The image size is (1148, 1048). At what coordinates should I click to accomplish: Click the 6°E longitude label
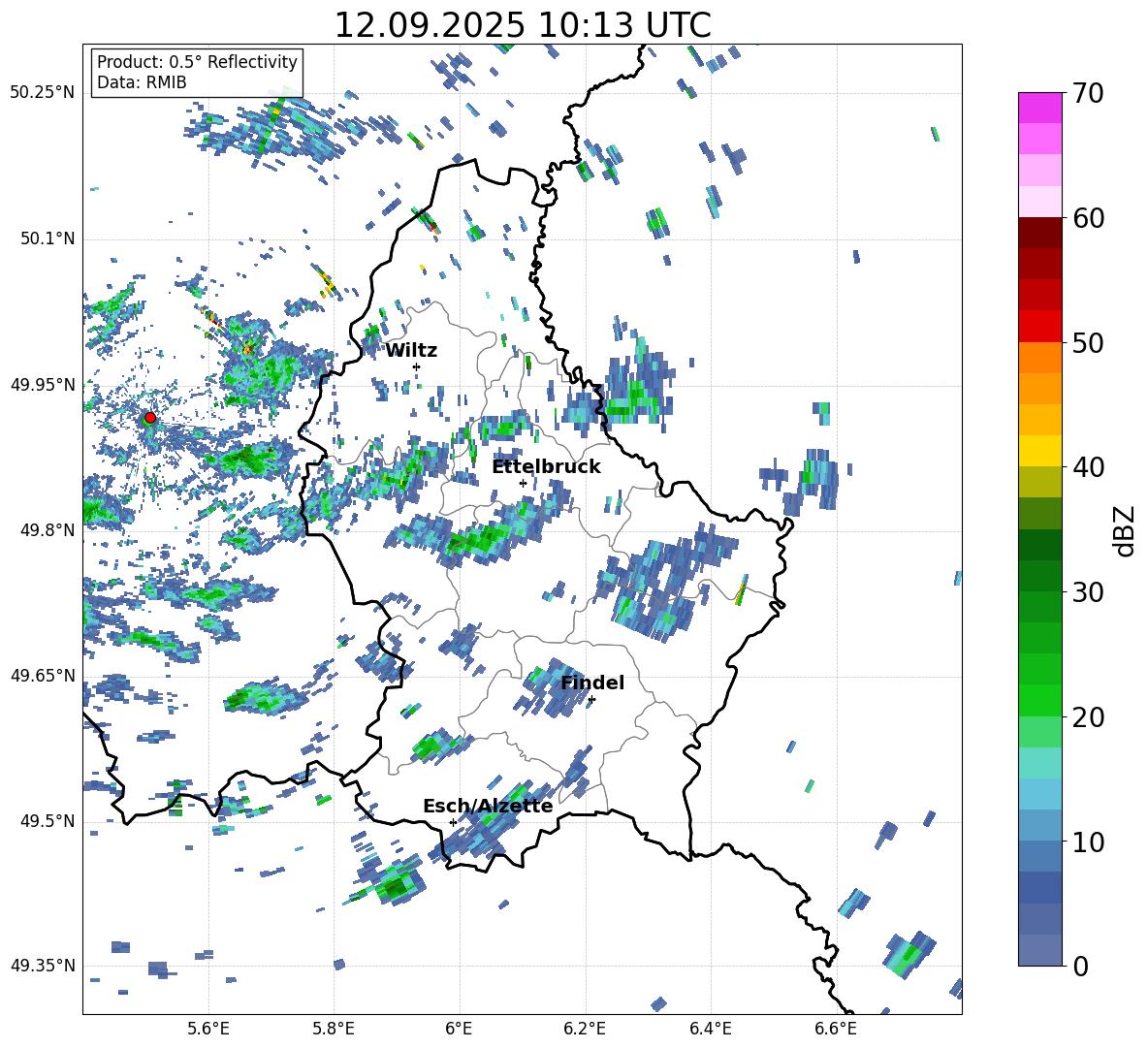459,1029
